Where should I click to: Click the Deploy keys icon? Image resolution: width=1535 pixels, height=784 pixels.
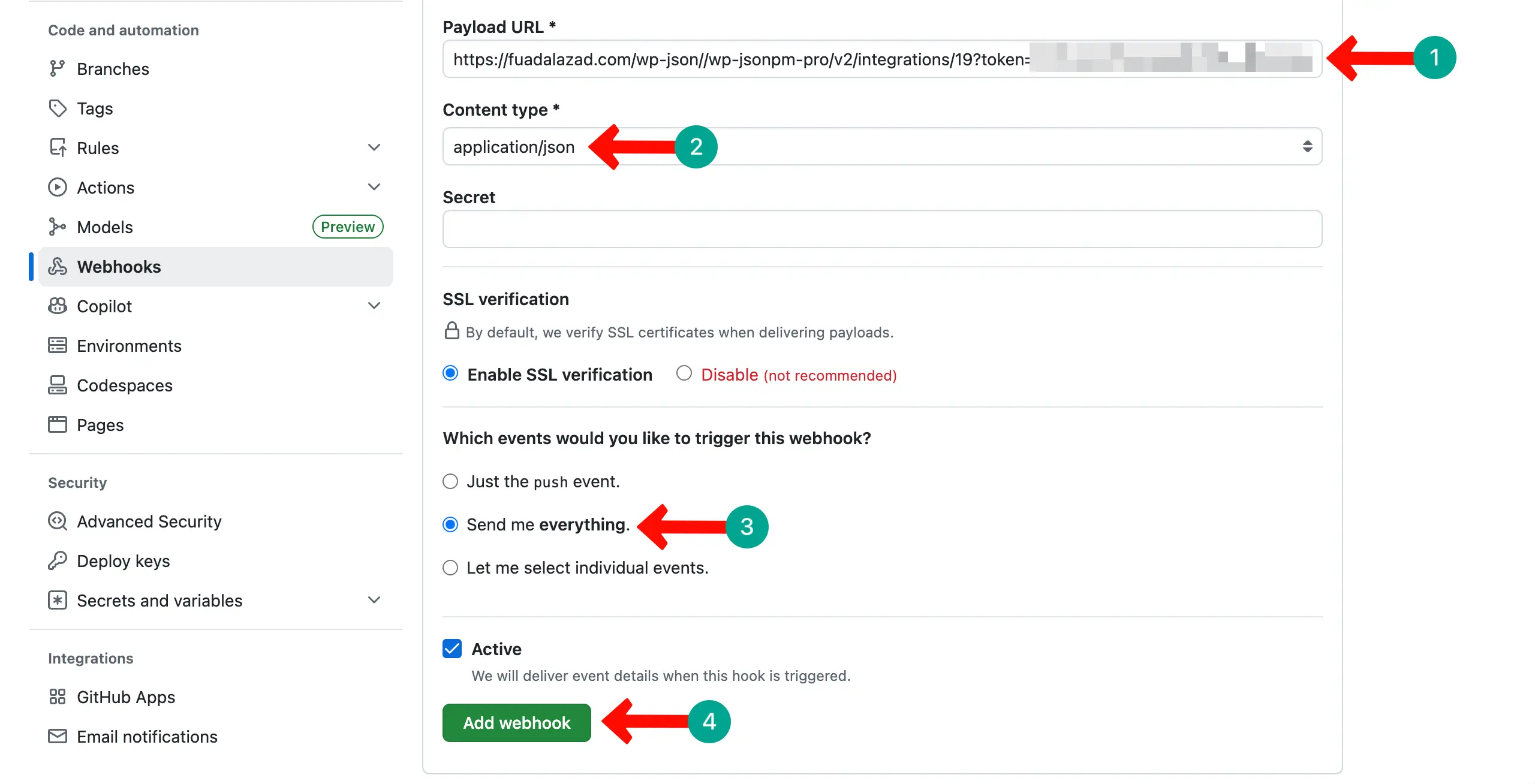pyautogui.click(x=58, y=560)
